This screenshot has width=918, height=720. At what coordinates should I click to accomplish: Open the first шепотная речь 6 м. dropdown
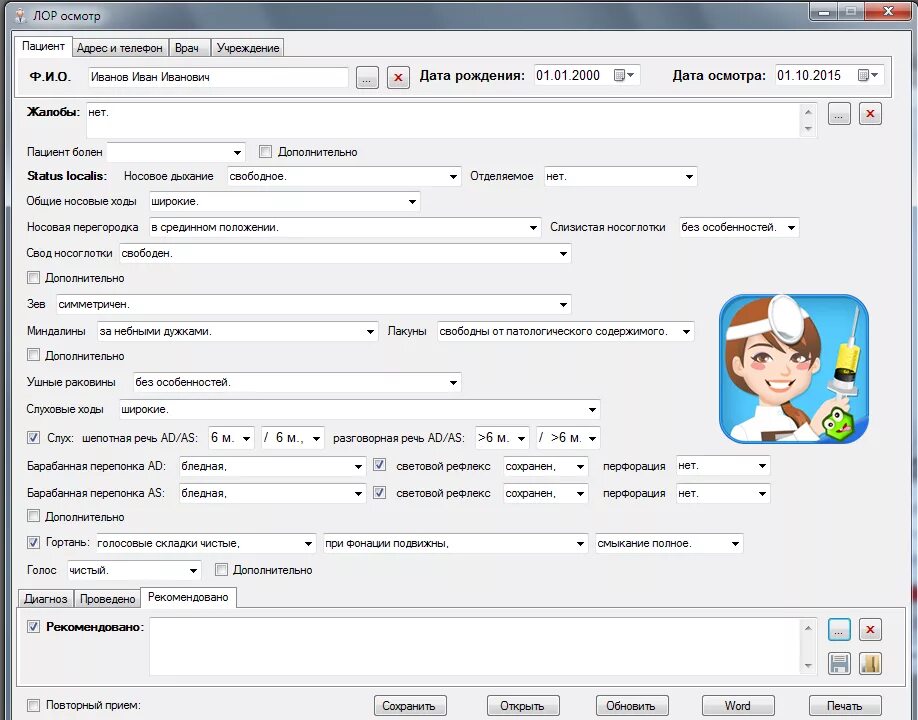pos(247,438)
